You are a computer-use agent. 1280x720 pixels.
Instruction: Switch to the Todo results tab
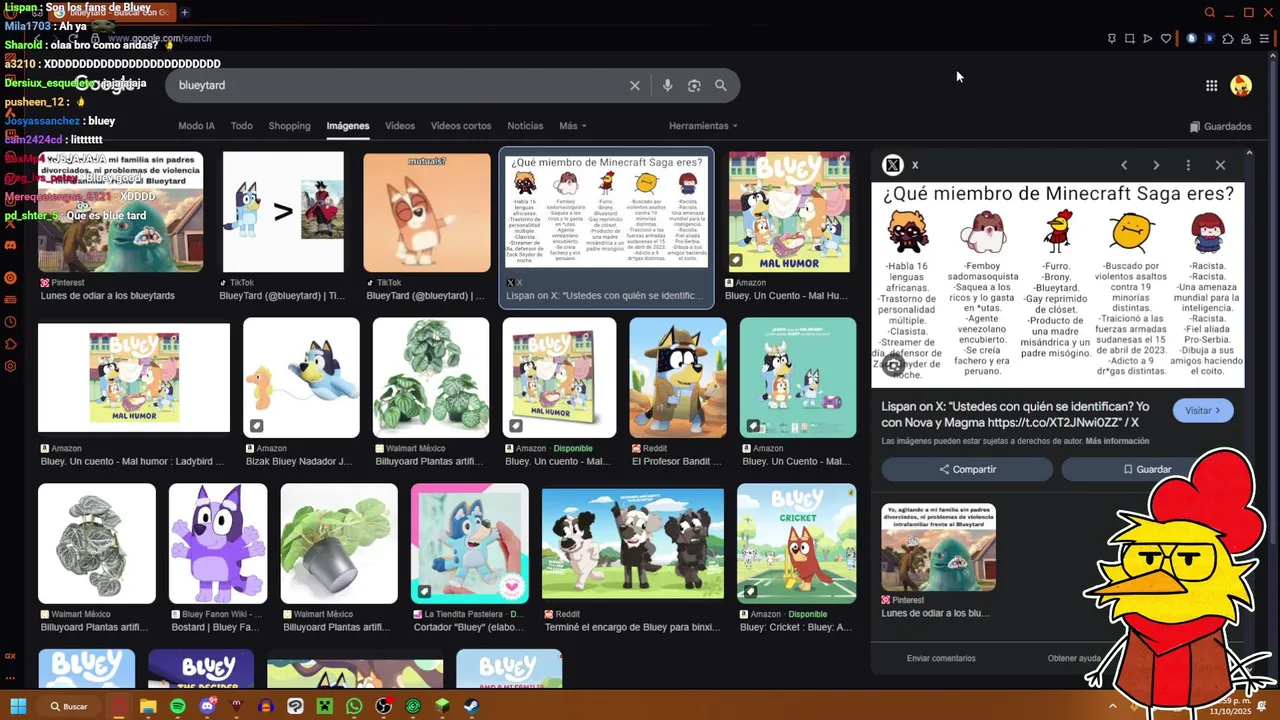(241, 126)
